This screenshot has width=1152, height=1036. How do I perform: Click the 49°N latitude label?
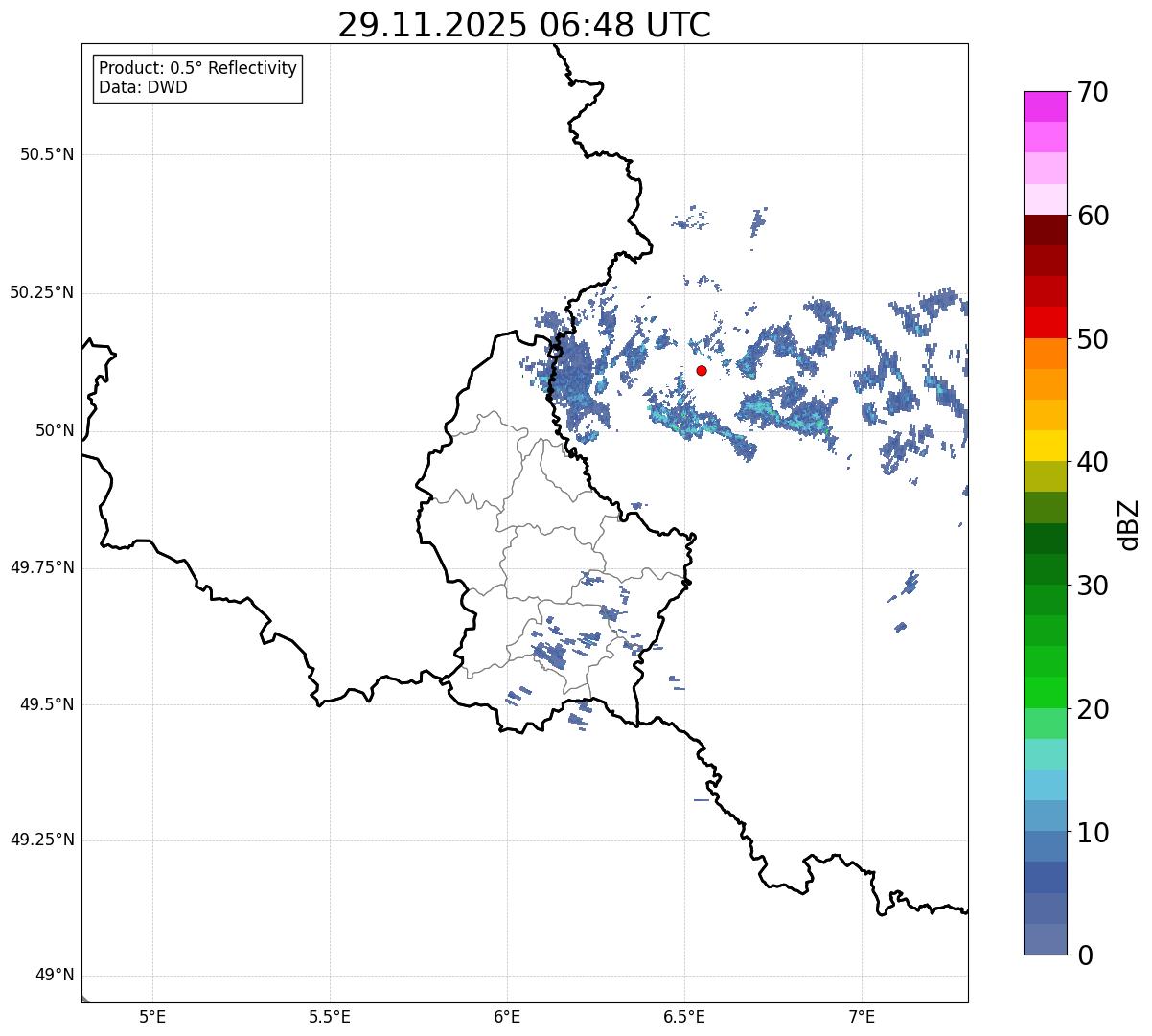(x=55, y=976)
